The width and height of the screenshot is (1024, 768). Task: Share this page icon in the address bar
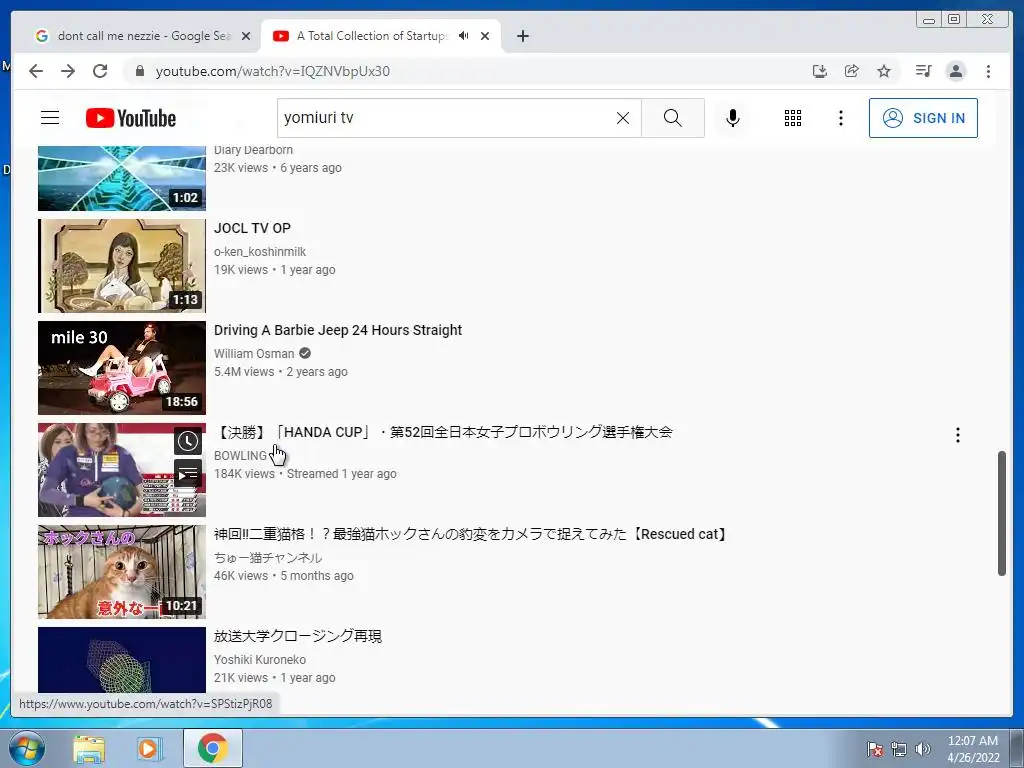pos(852,71)
